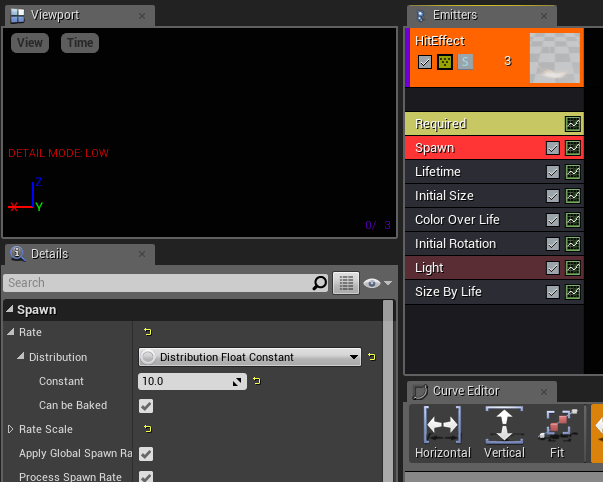Image resolution: width=603 pixels, height=482 pixels.
Task: Click the Viewport tab icon
Action: pyautogui.click(x=17, y=15)
